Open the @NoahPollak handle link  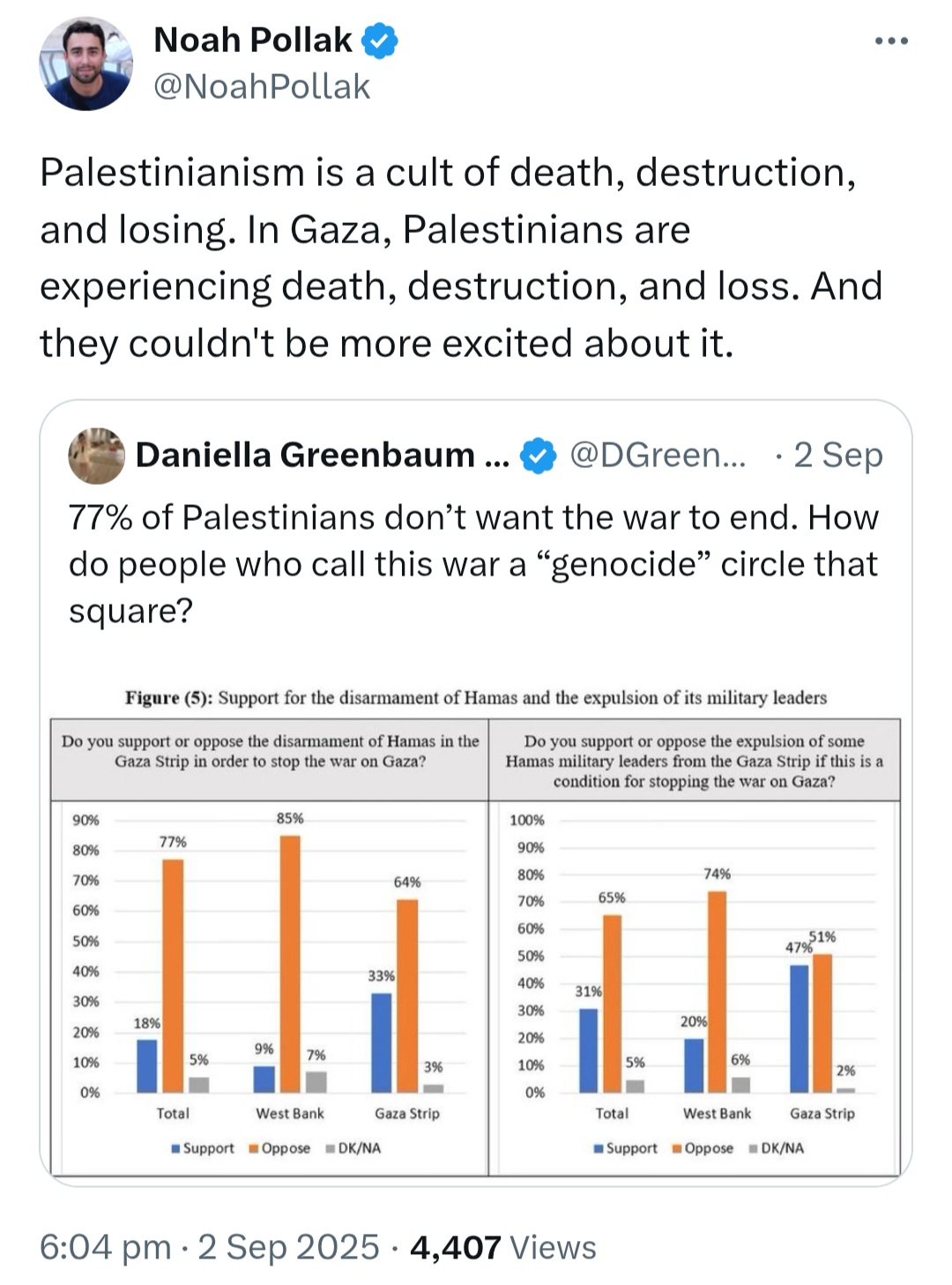coord(262,86)
